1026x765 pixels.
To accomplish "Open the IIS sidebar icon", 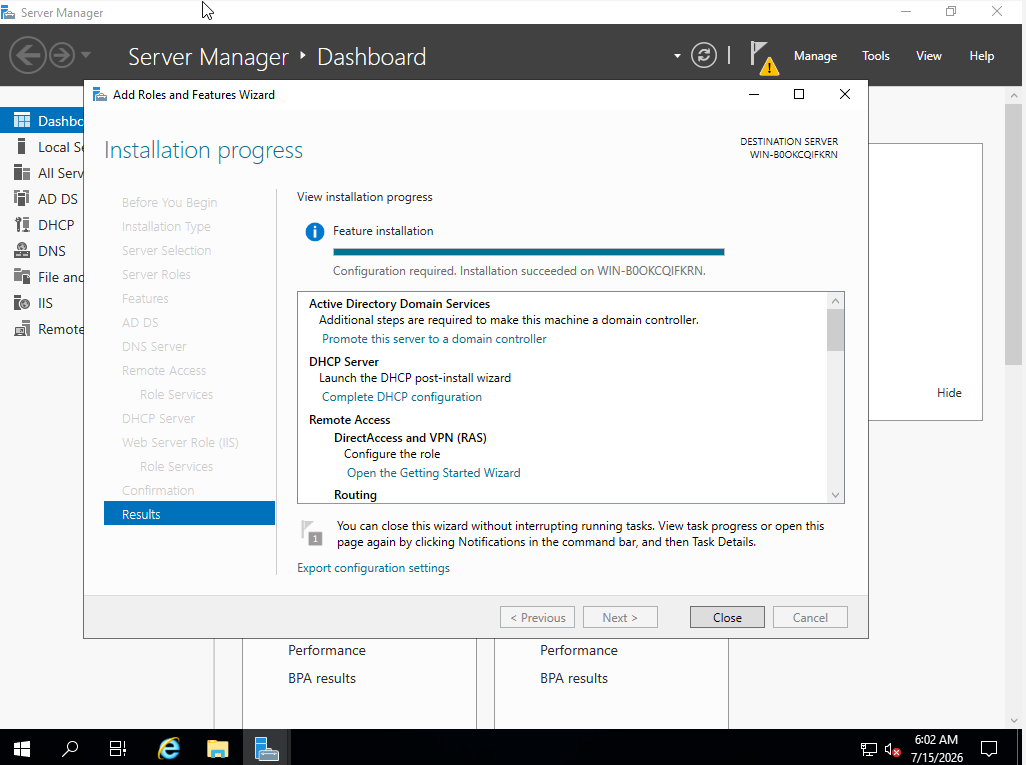I will 22,303.
